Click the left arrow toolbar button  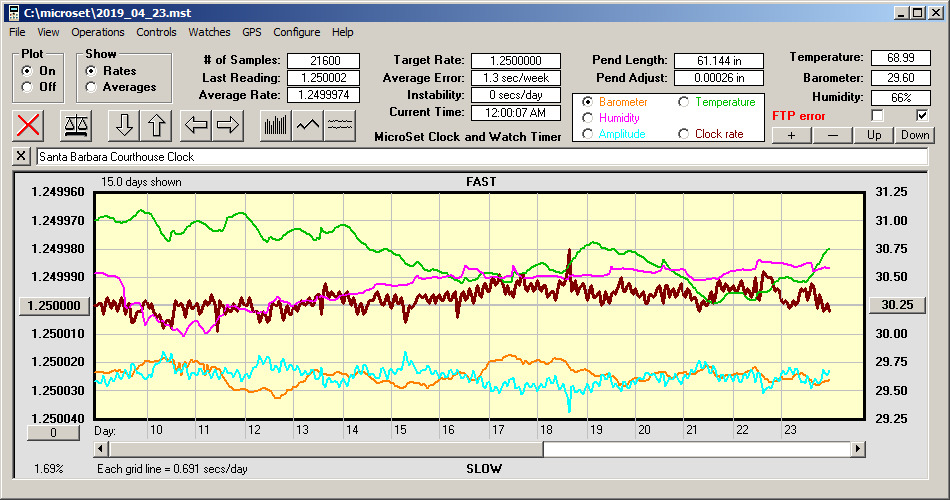196,125
